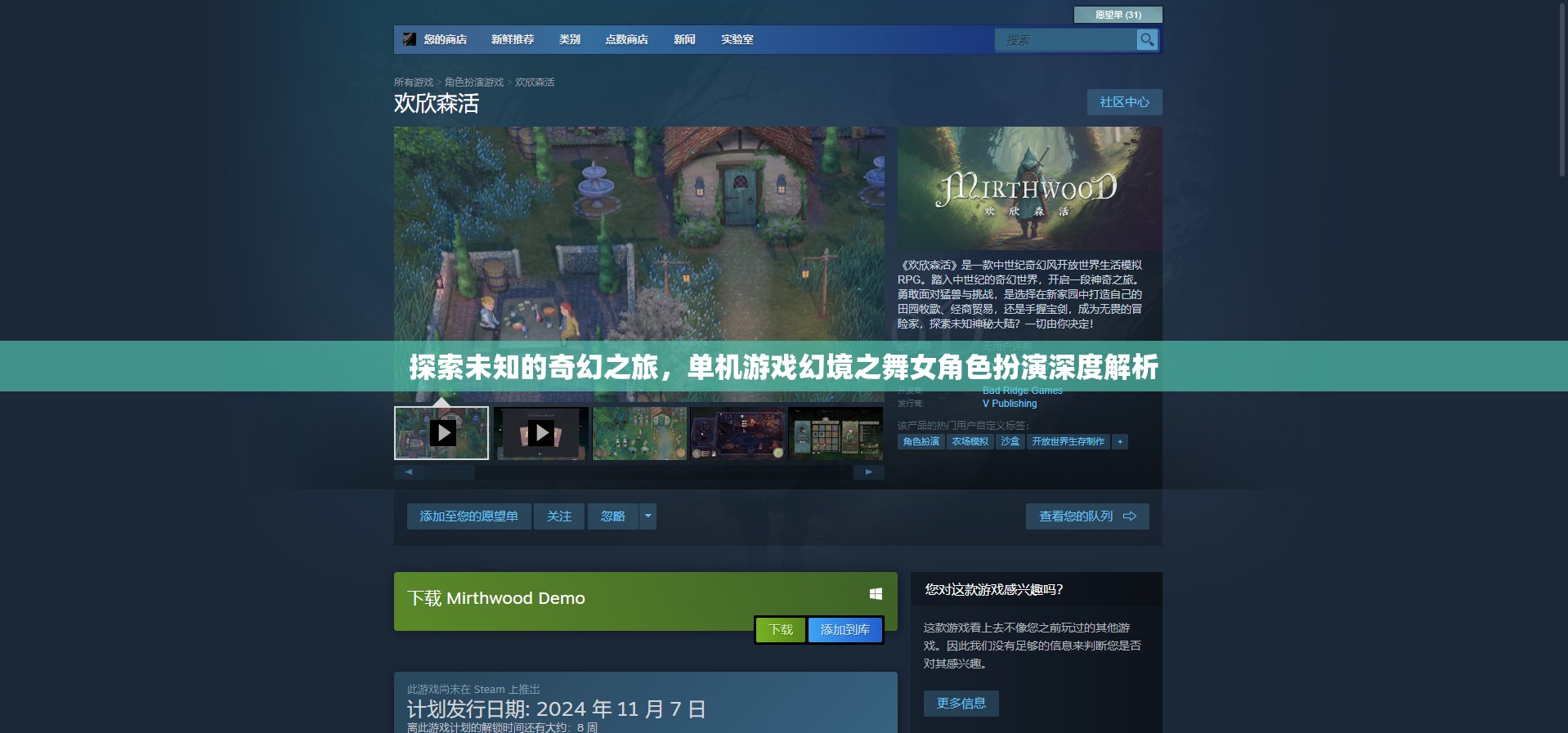The height and width of the screenshot is (733, 1568).
Task: Select the 农场模拟 tag
Action: click(x=970, y=441)
